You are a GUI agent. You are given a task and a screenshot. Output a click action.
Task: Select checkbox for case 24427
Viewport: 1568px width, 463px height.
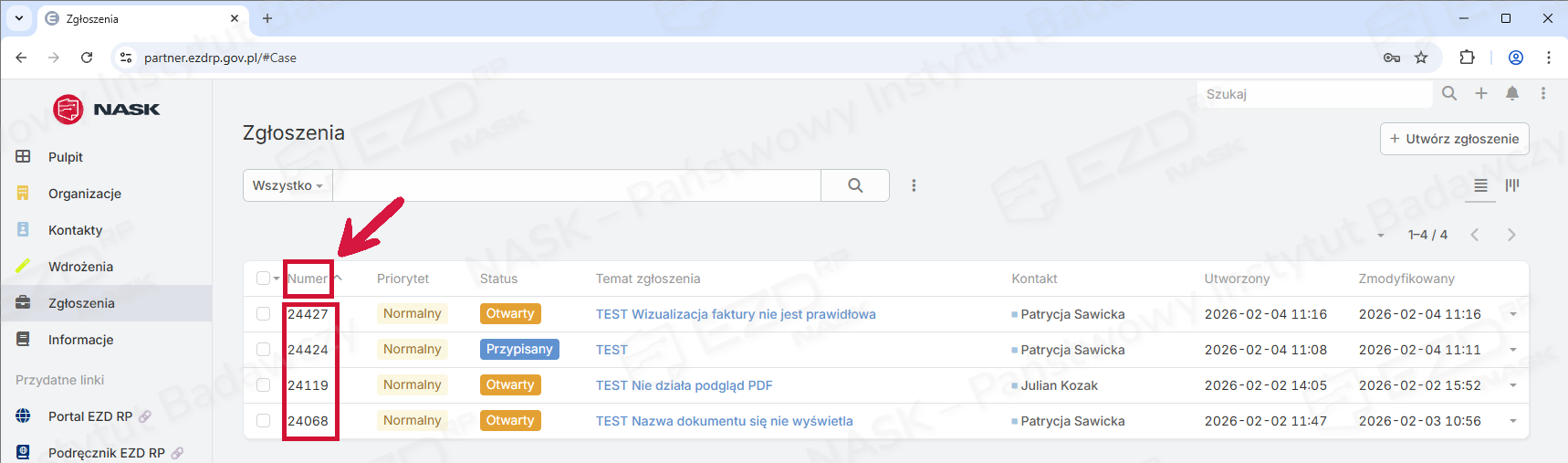[264, 314]
